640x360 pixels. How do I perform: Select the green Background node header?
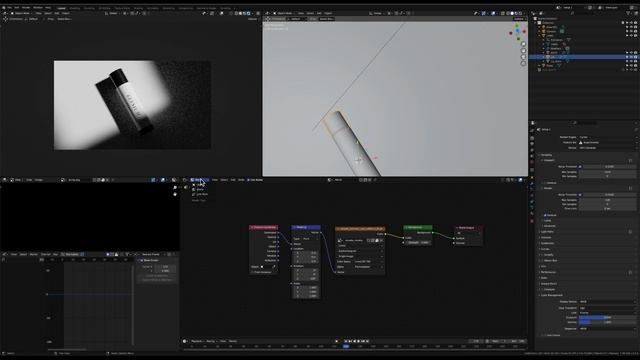[418, 227]
